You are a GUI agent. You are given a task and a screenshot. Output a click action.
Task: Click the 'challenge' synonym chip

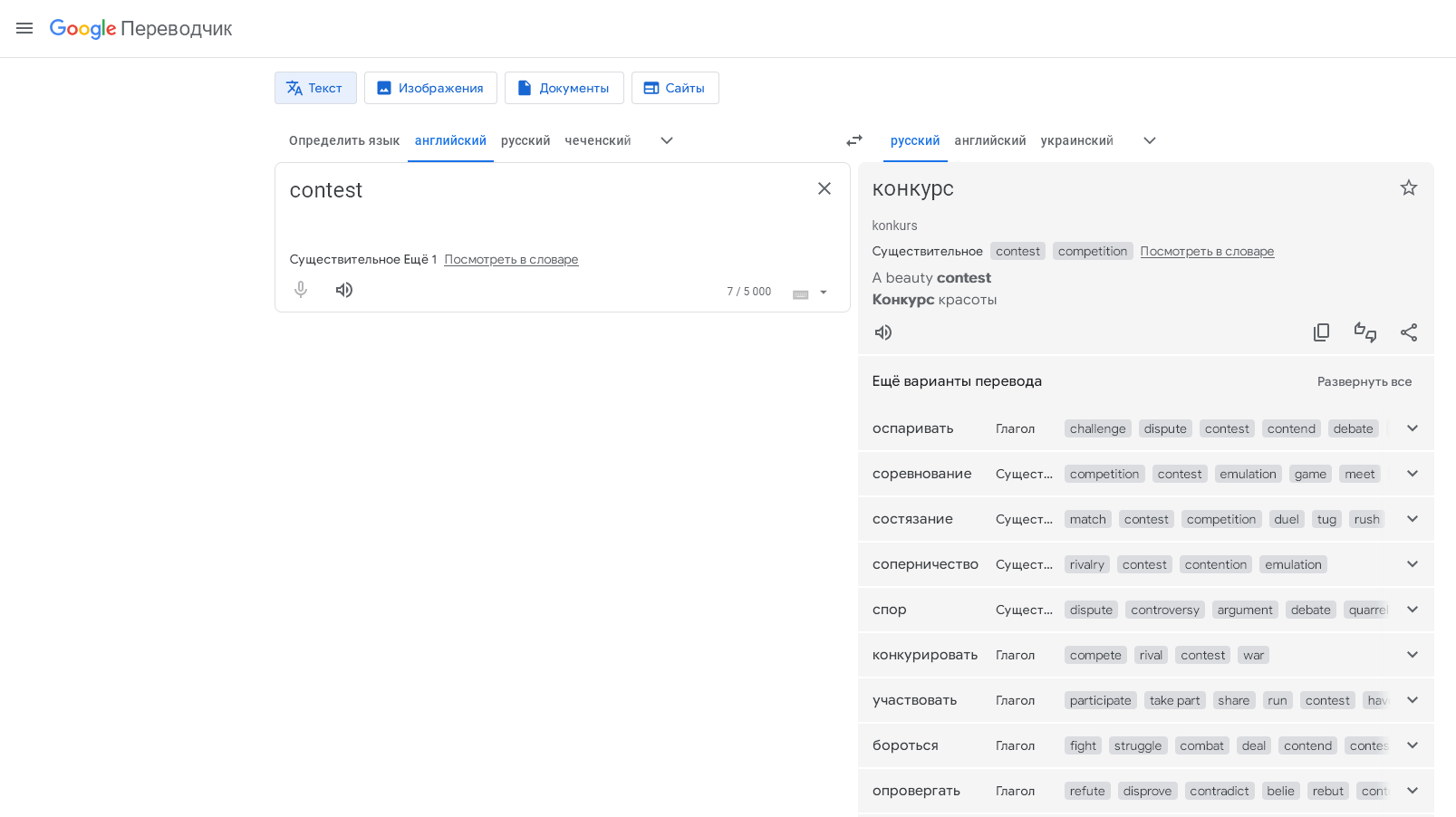coord(1097,428)
